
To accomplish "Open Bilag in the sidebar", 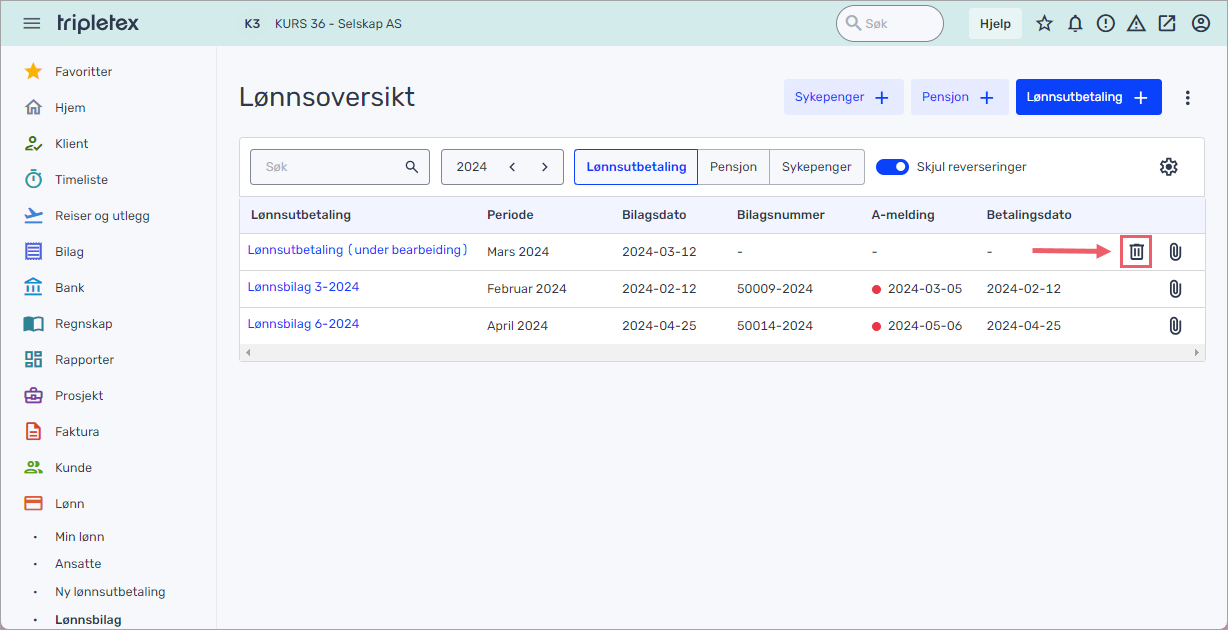I will tap(69, 252).
